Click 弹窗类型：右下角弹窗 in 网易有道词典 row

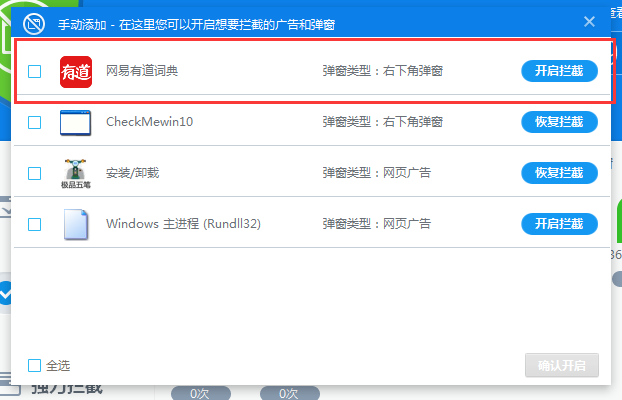[x=383, y=71]
